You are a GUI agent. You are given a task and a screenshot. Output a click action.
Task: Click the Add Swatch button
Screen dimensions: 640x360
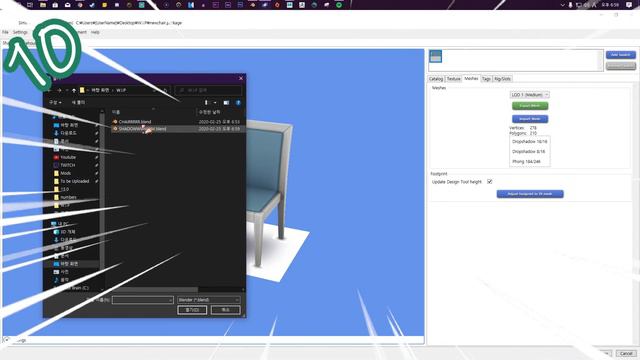(620, 55)
